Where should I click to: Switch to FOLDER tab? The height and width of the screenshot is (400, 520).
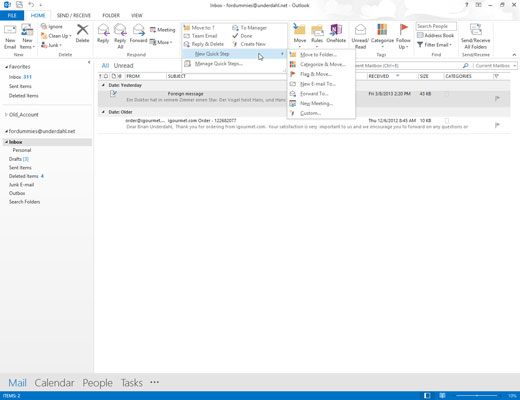click(111, 15)
